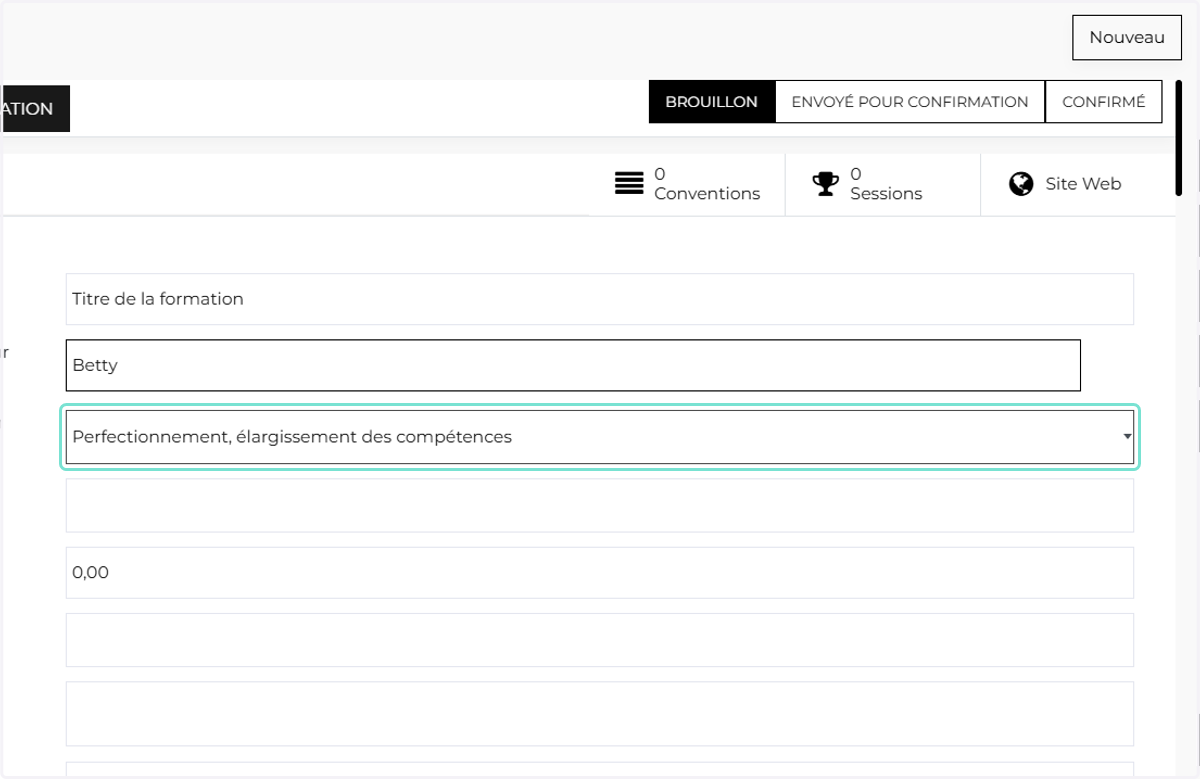
Task: Open the Site Web link
Action: tap(1078, 184)
